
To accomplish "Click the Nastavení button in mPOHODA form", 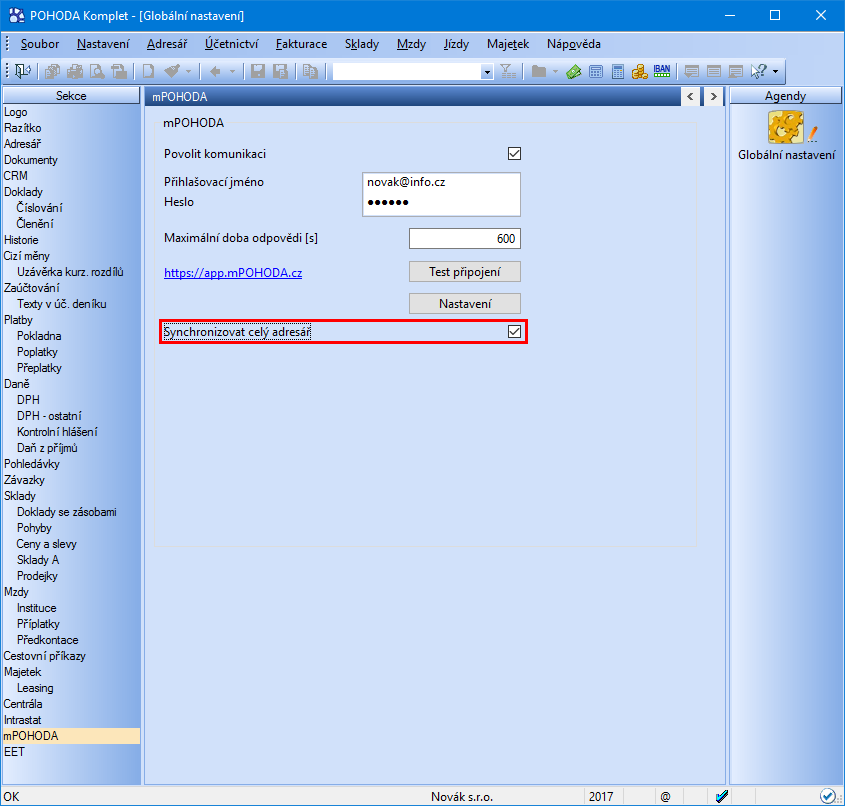I will pos(465,303).
